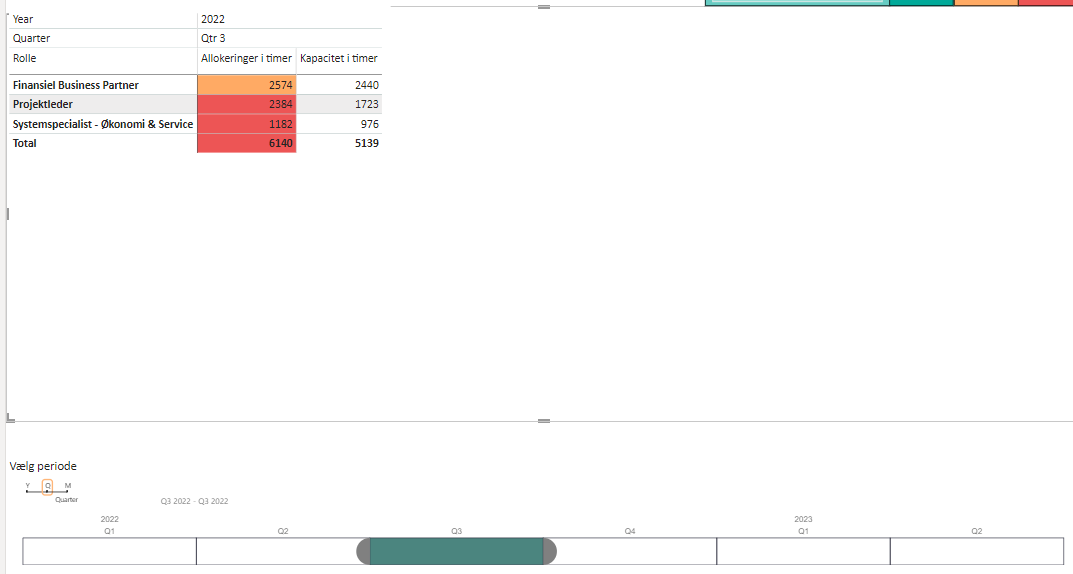Select the total 5139 capacity cell
The image size is (1073, 574).
pos(339,143)
